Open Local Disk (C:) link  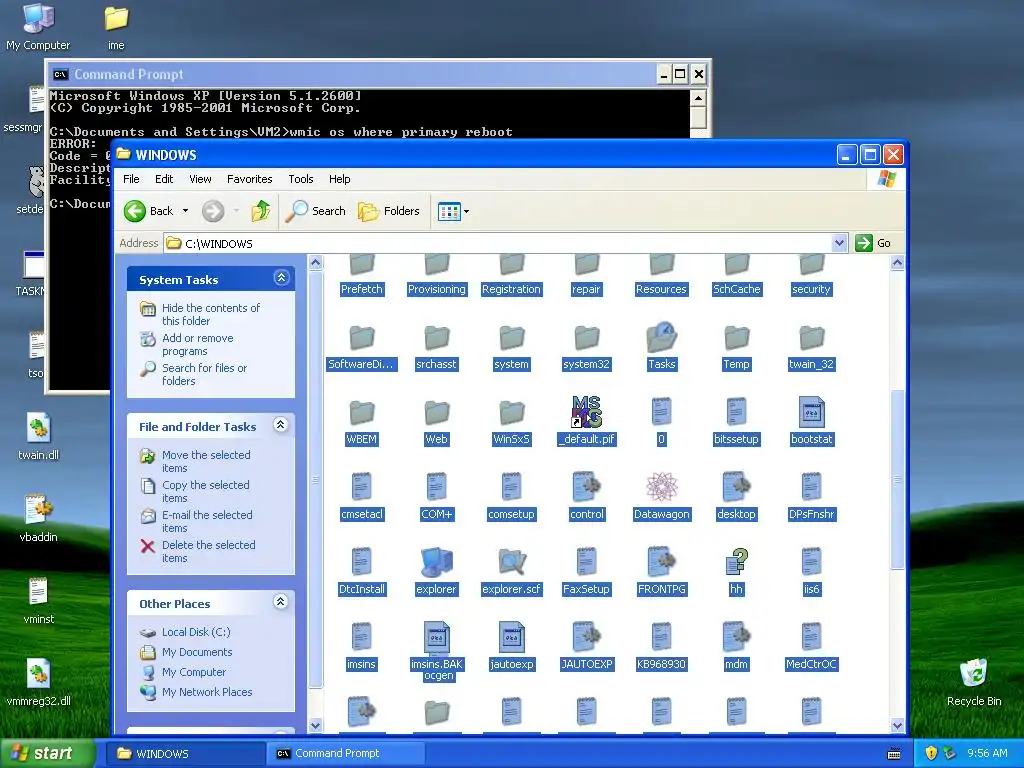pyautogui.click(x=196, y=632)
